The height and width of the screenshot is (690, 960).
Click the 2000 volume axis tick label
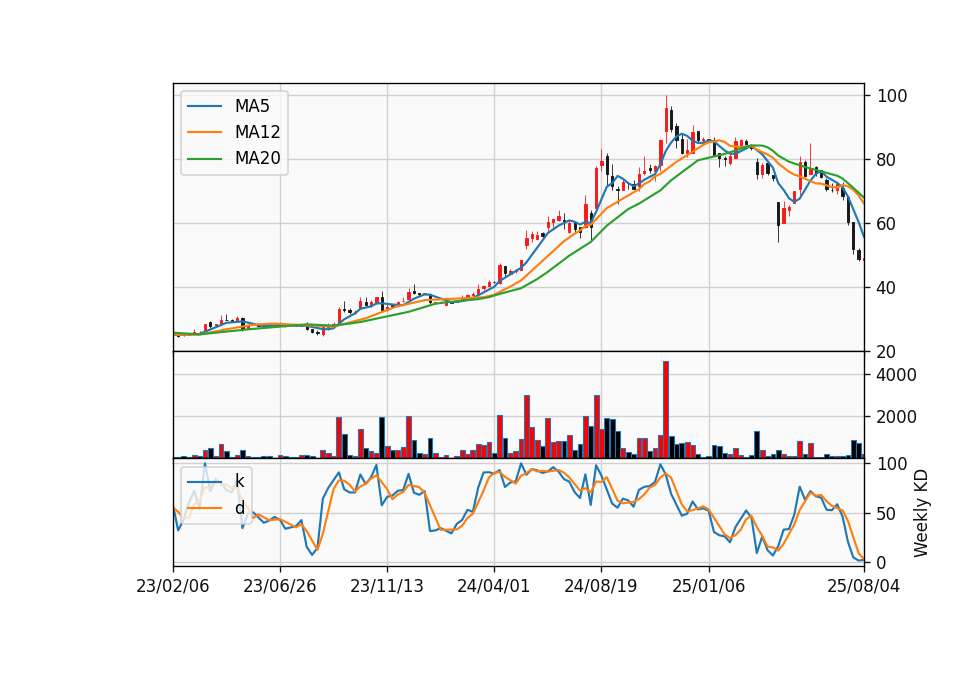coord(896,417)
